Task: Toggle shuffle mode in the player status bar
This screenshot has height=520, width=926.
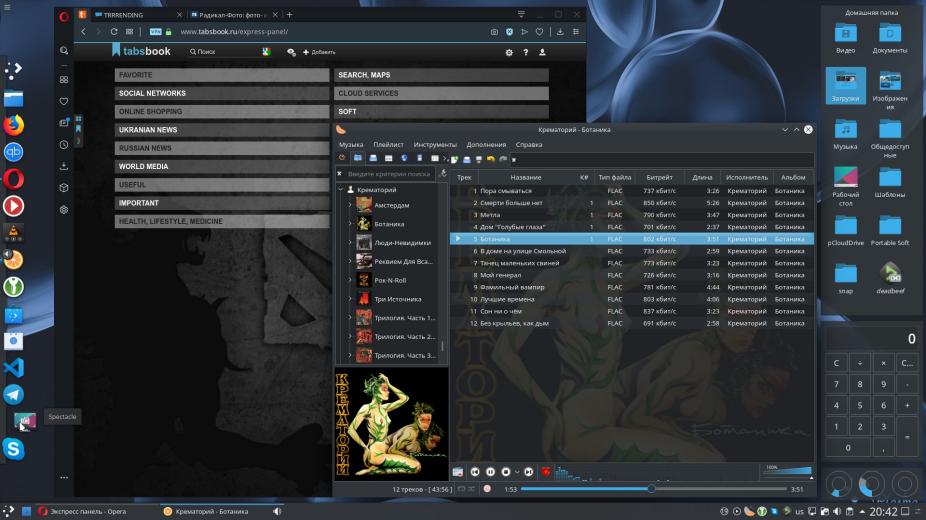Action: [x=471, y=489]
